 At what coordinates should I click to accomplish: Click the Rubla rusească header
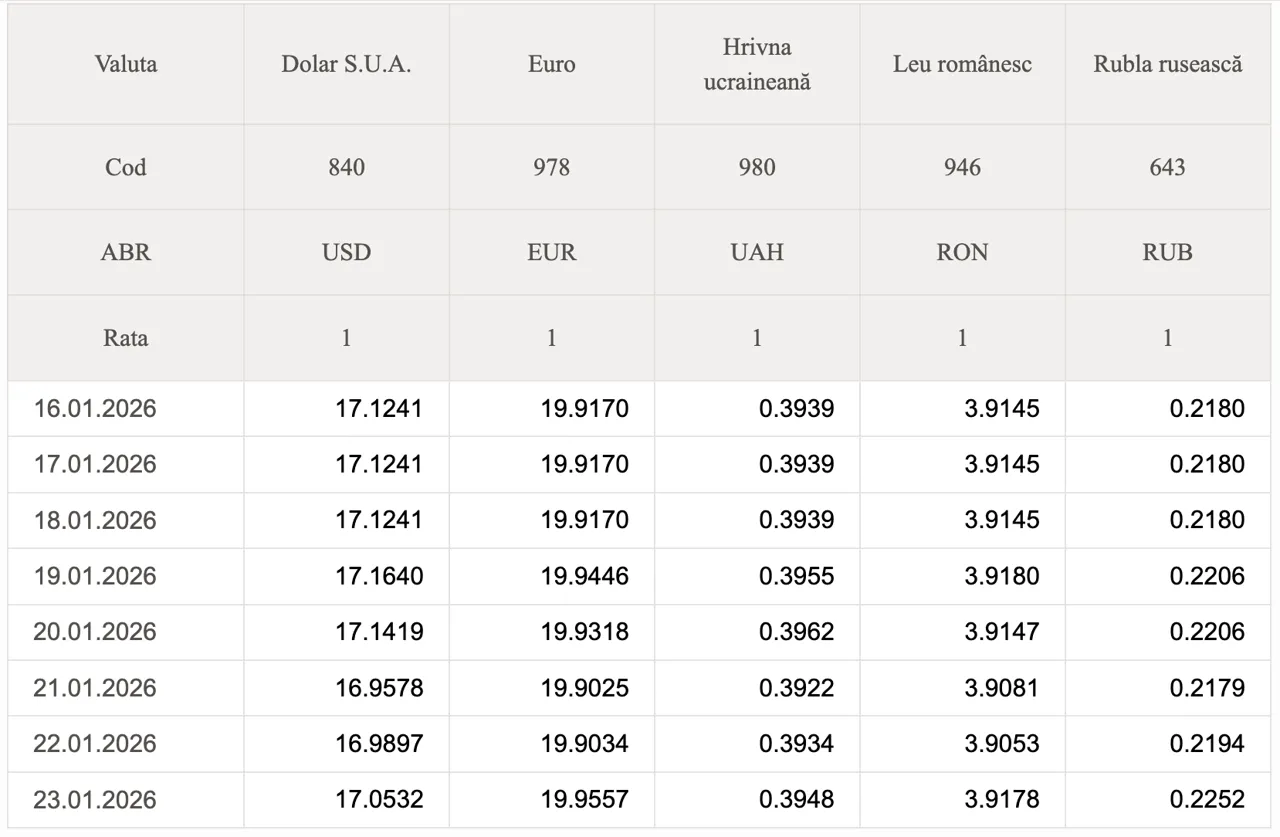1168,64
